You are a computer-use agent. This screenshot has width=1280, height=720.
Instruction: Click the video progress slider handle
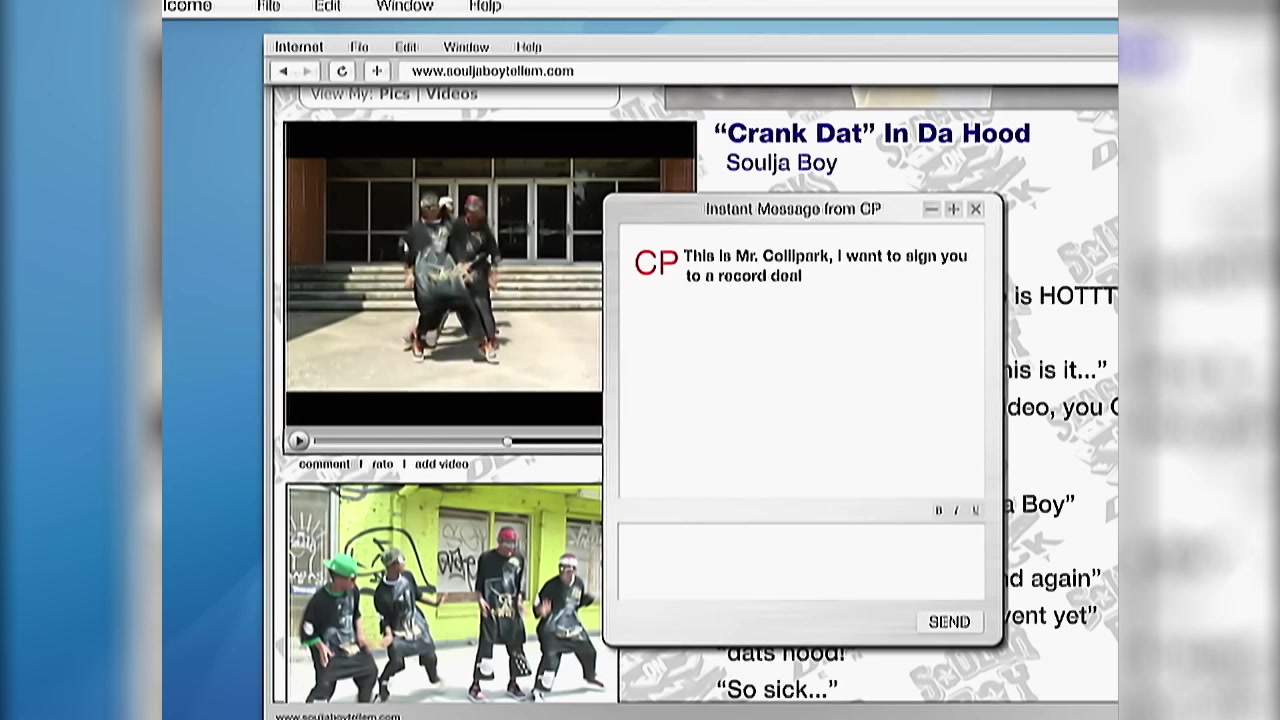pos(508,441)
